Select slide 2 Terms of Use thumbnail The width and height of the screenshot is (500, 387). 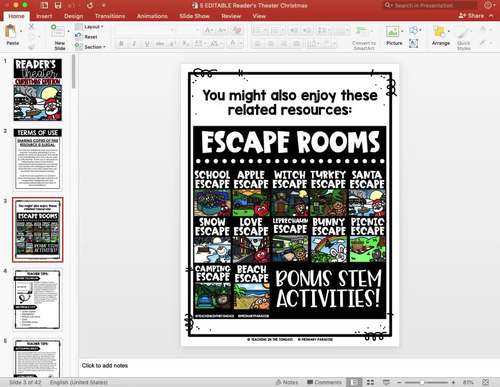[38, 159]
